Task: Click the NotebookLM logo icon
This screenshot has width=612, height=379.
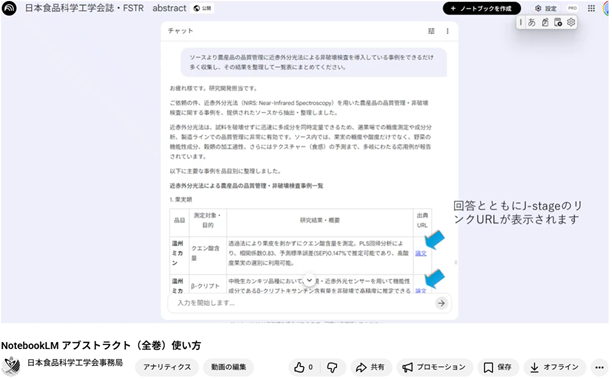Action: (9, 8)
